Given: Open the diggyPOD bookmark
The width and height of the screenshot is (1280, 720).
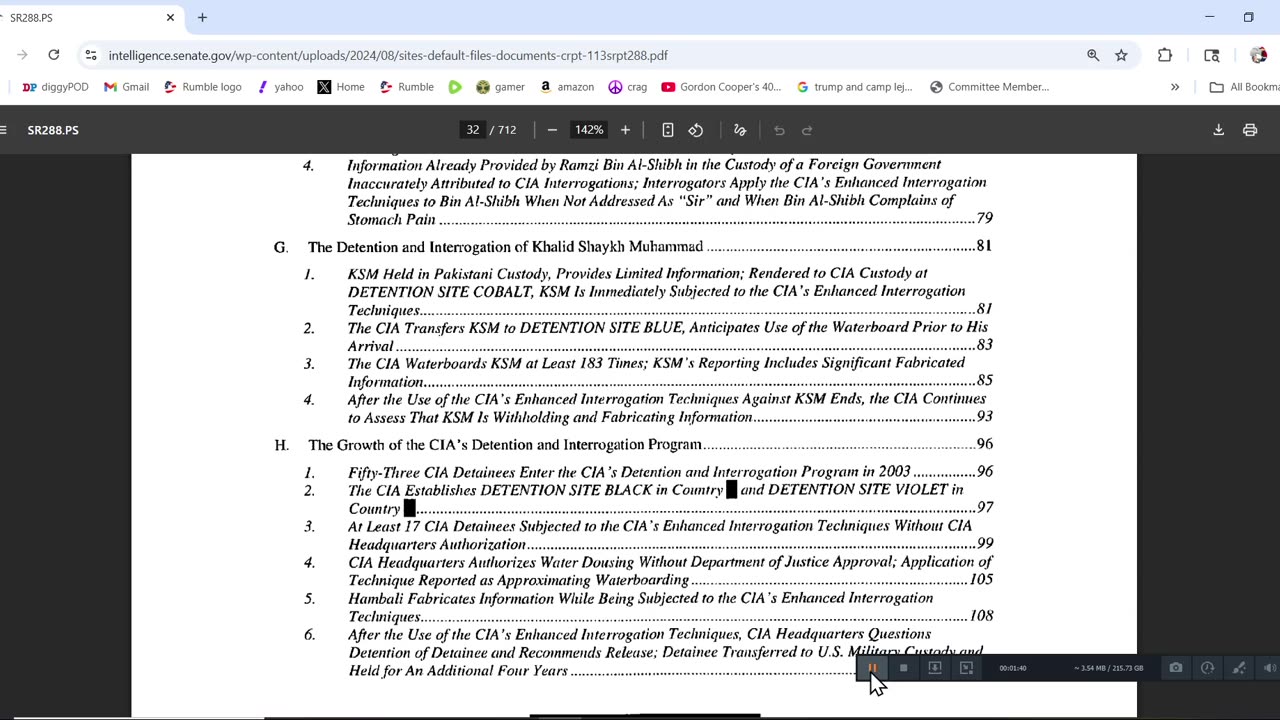Looking at the screenshot, I should tap(55, 87).
